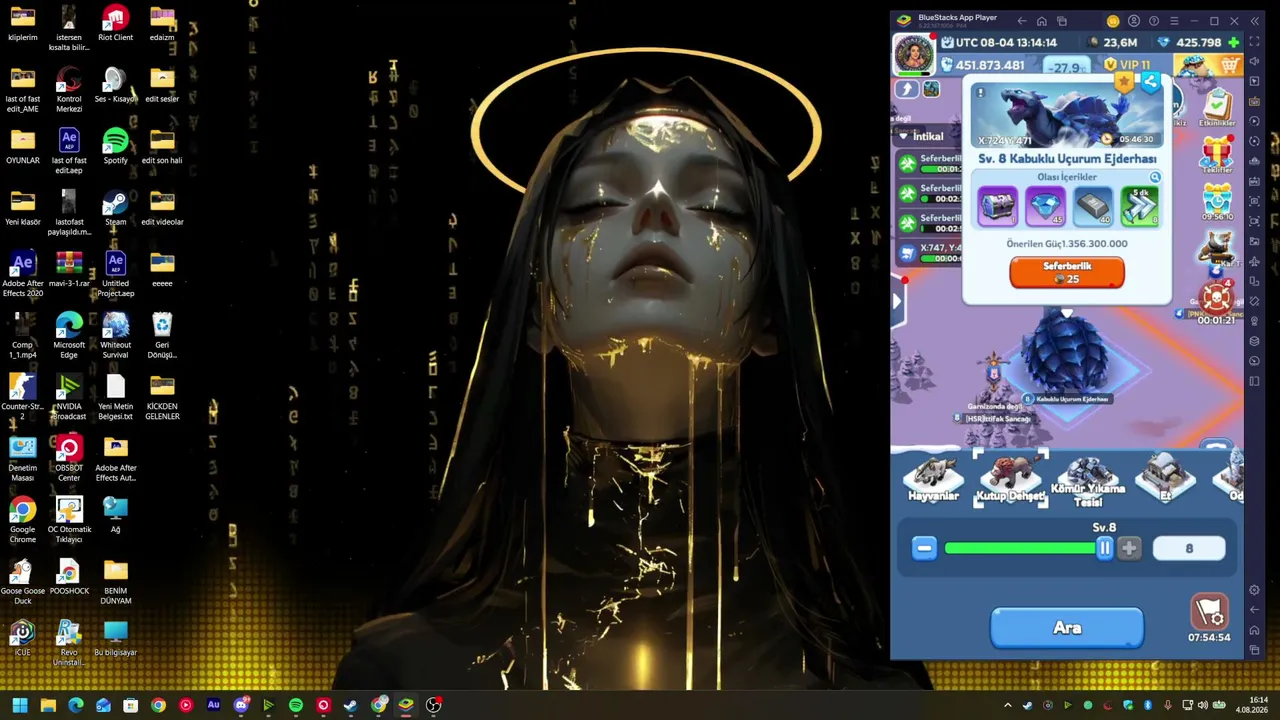Open BlueStacks sidebar settings gear
Screen dimensions: 1280x720
(x=1255, y=590)
